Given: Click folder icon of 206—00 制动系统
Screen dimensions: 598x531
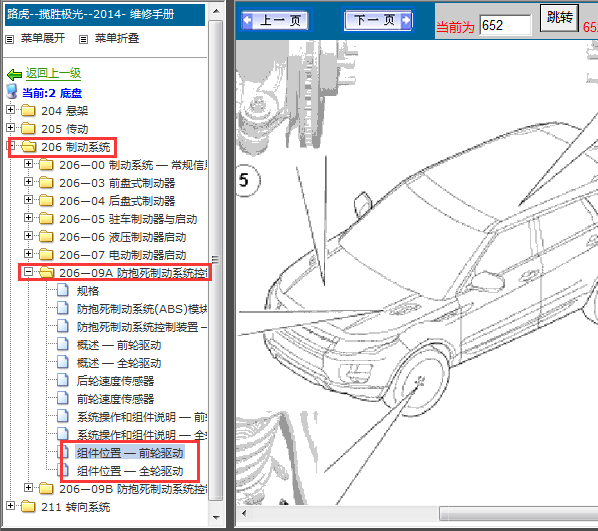Looking at the screenshot, I should coord(46,164).
